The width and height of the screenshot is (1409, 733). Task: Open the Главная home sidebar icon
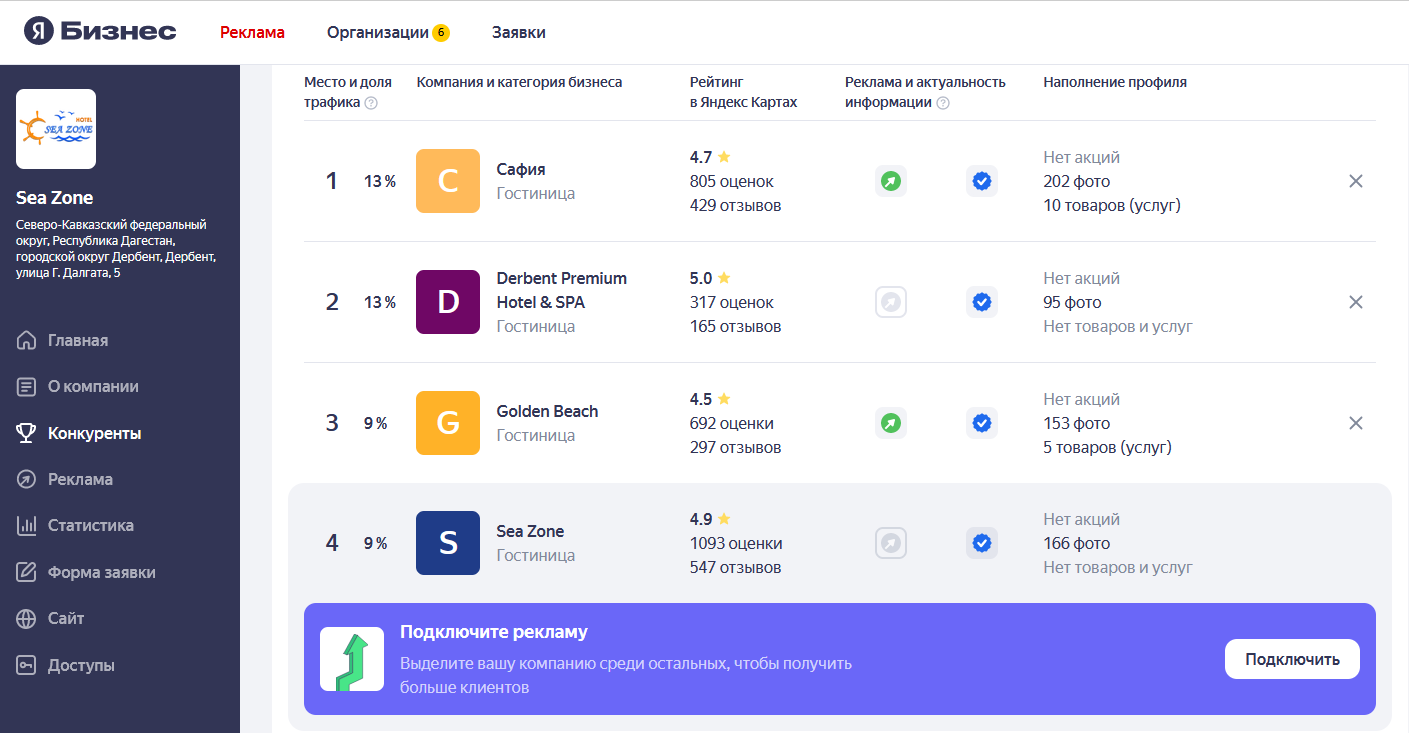click(27, 341)
